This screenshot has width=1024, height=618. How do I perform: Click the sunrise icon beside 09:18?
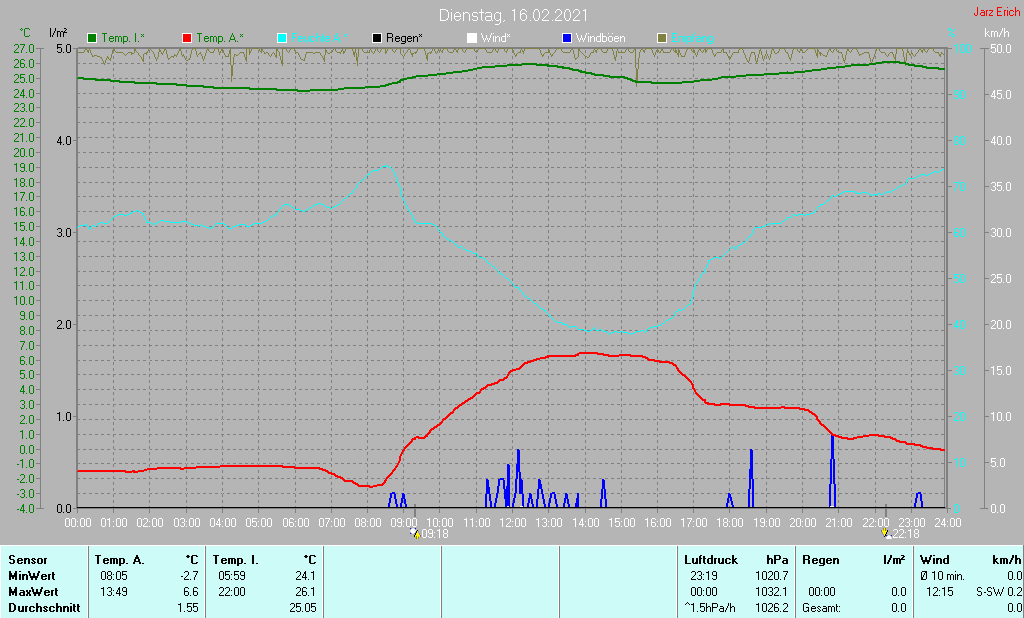[x=415, y=534]
